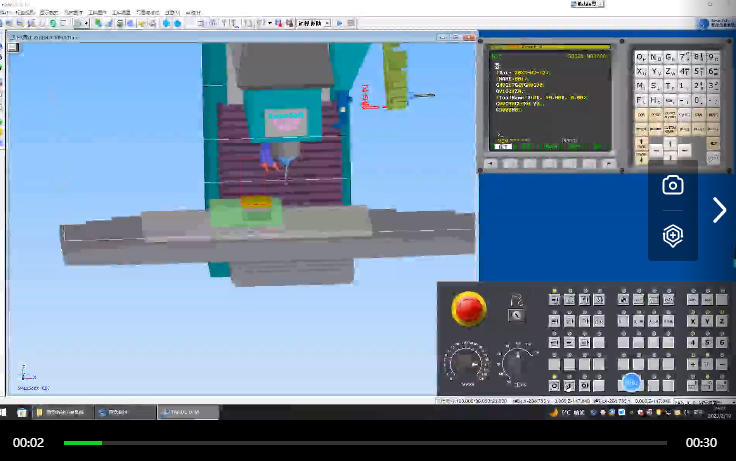This screenshot has height=461, width=736.
Task: Click the green globe toolbar icon
Action: coord(53,23)
